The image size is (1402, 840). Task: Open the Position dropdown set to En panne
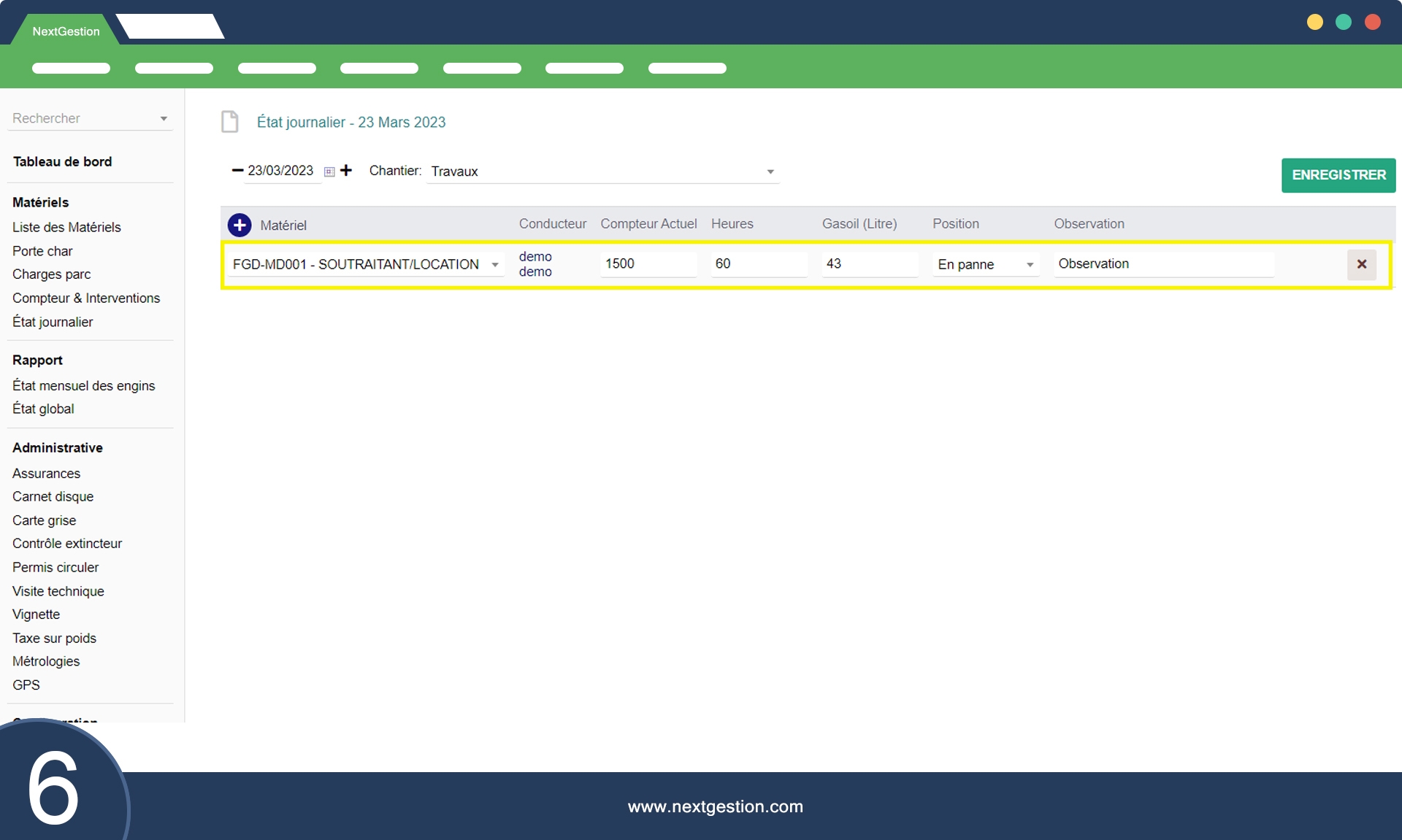coord(1030,264)
